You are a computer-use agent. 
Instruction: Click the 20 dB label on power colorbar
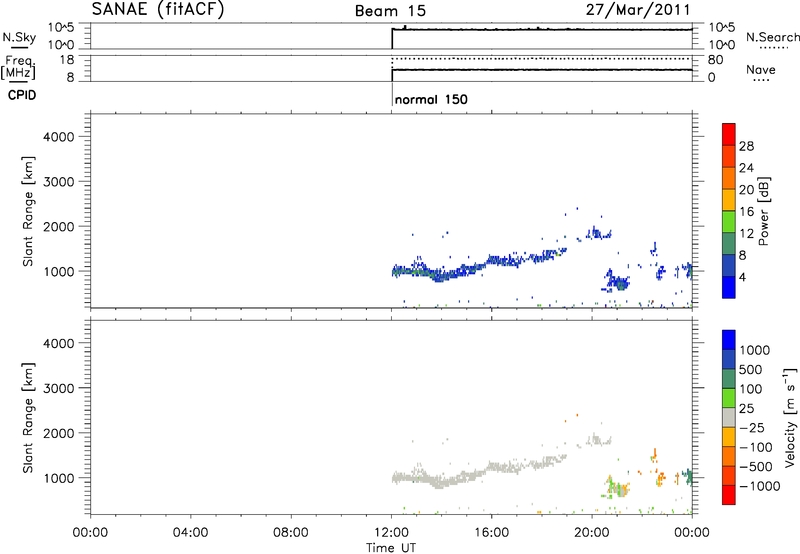(746, 190)
